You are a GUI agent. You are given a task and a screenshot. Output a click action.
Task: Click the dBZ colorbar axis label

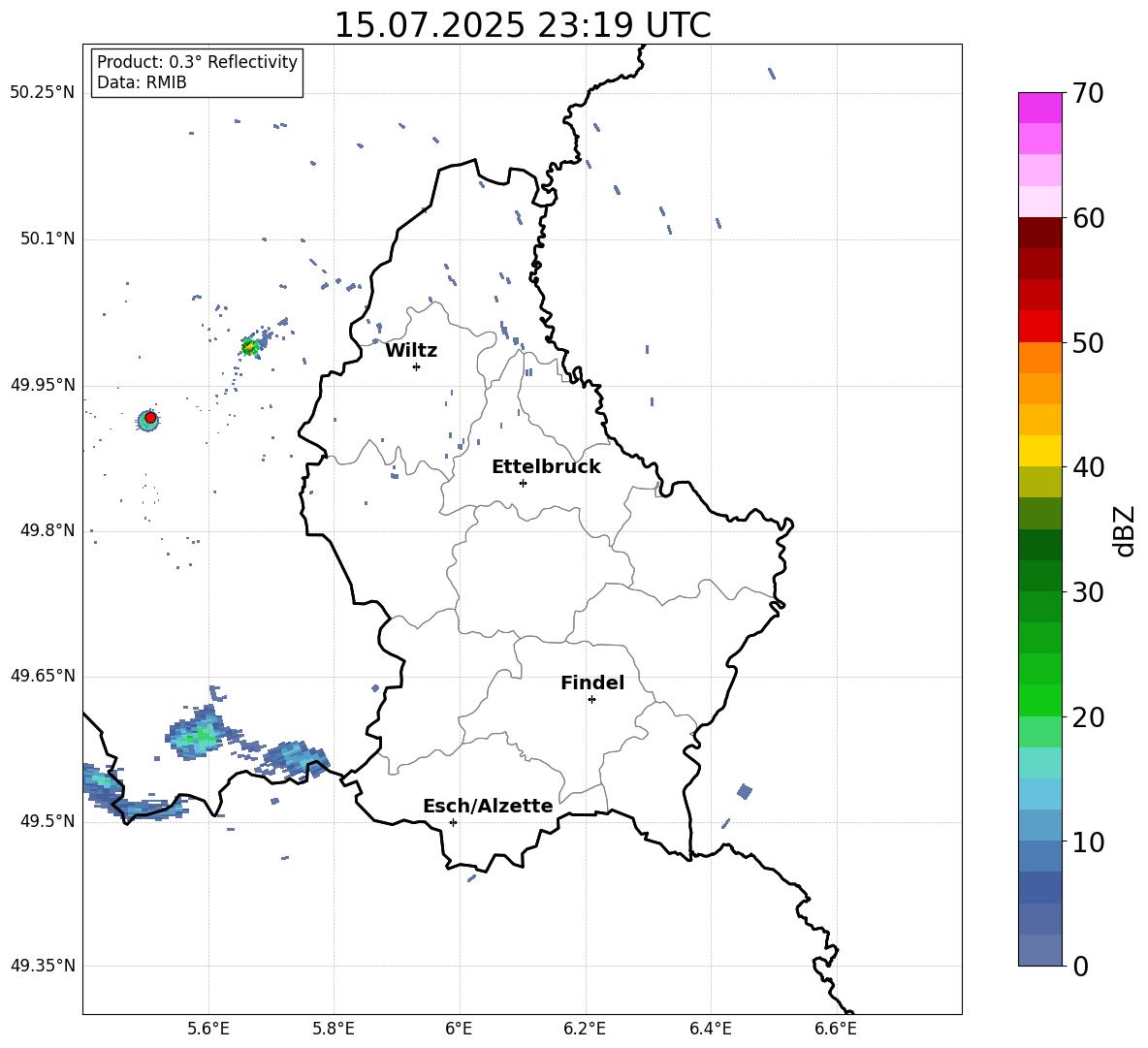(x=1126, y=530)
